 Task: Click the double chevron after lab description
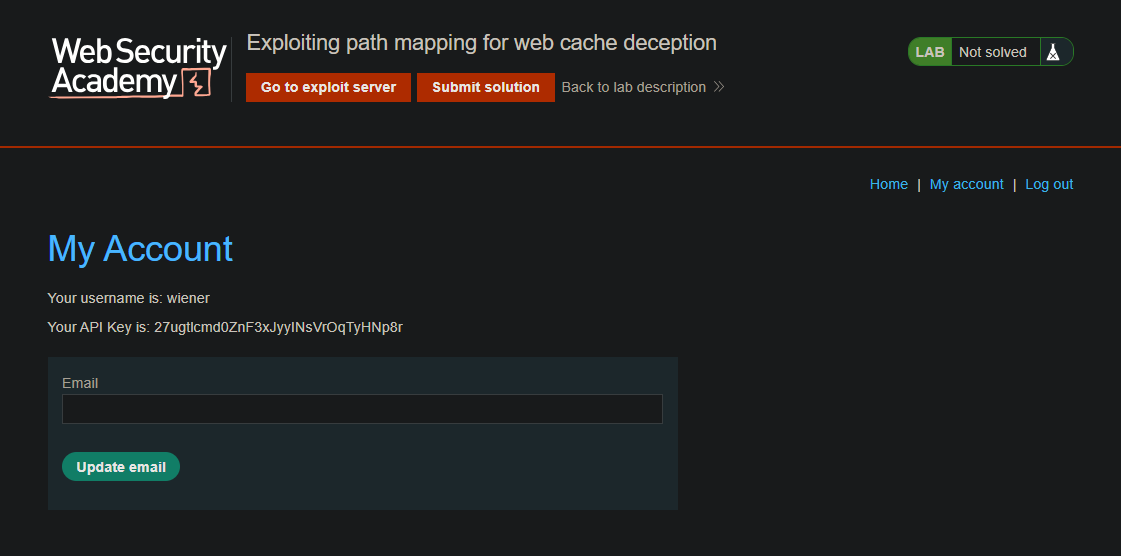pos(719,87)
